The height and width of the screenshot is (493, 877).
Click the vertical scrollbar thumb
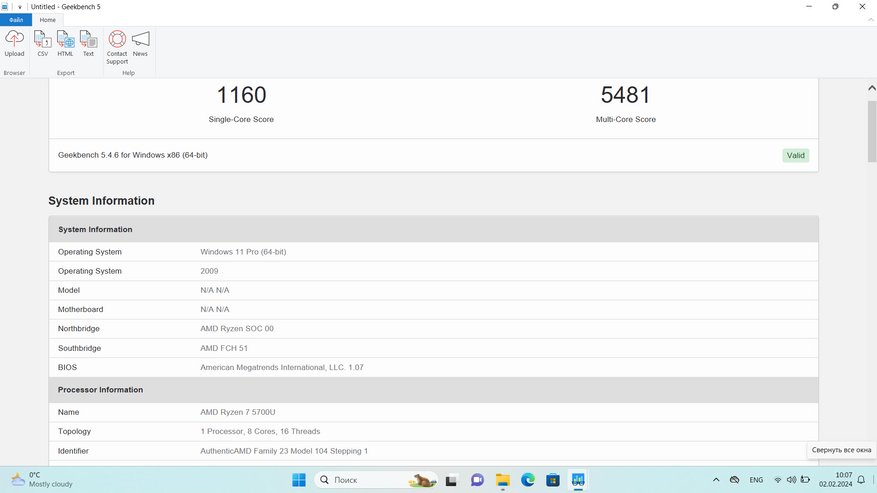[871, 132]
